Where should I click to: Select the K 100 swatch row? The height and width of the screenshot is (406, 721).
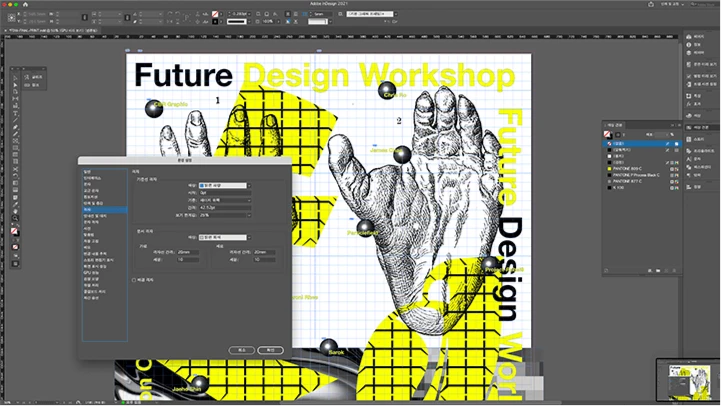642,188
